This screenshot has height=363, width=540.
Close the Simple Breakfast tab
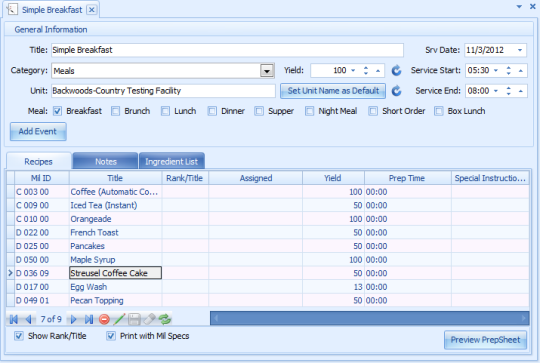click(92, 10)
